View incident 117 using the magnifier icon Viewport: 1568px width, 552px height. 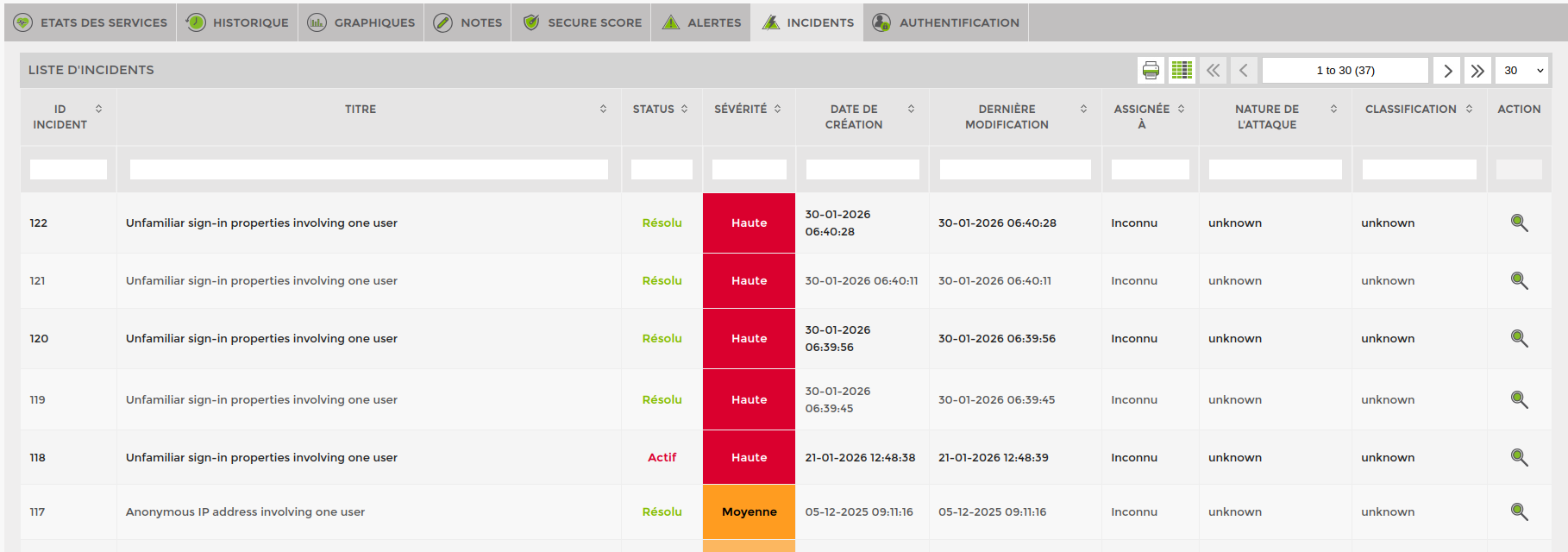(x=1519, y=512)
